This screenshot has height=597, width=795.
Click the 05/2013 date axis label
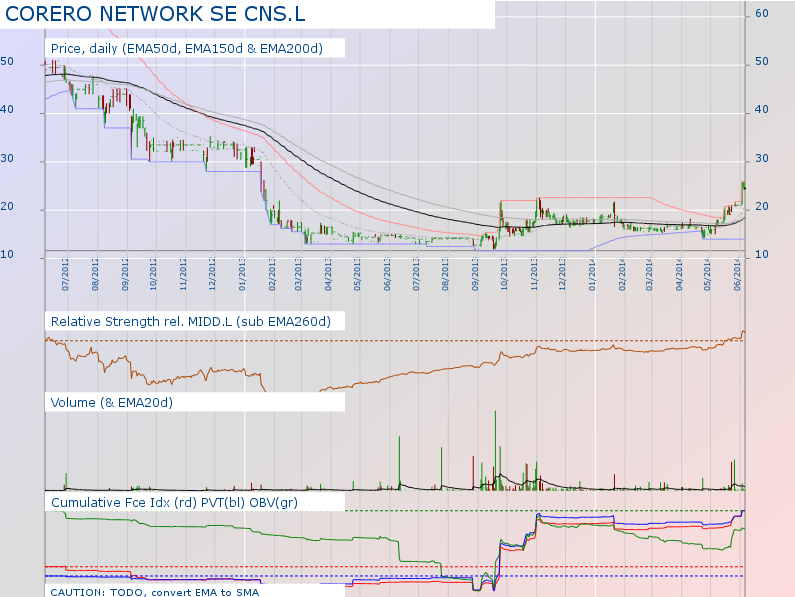tap(357, 274)
